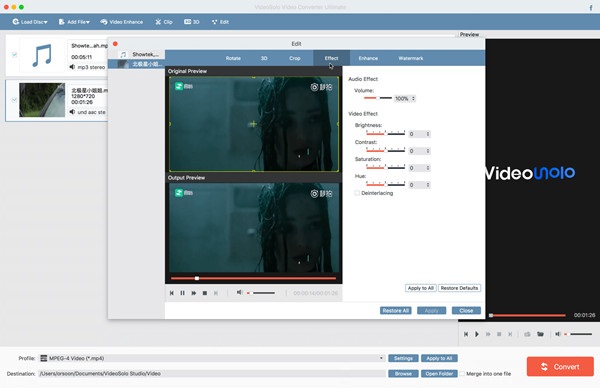Switch to the Enhance tab
The height and width of the screenshot is (388, 600).
pyautogui.click(x=368, y=58)
